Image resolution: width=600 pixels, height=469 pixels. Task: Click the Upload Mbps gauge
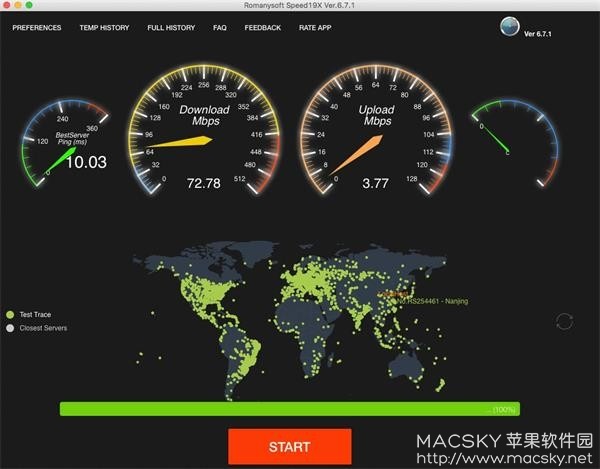(376, 130)
